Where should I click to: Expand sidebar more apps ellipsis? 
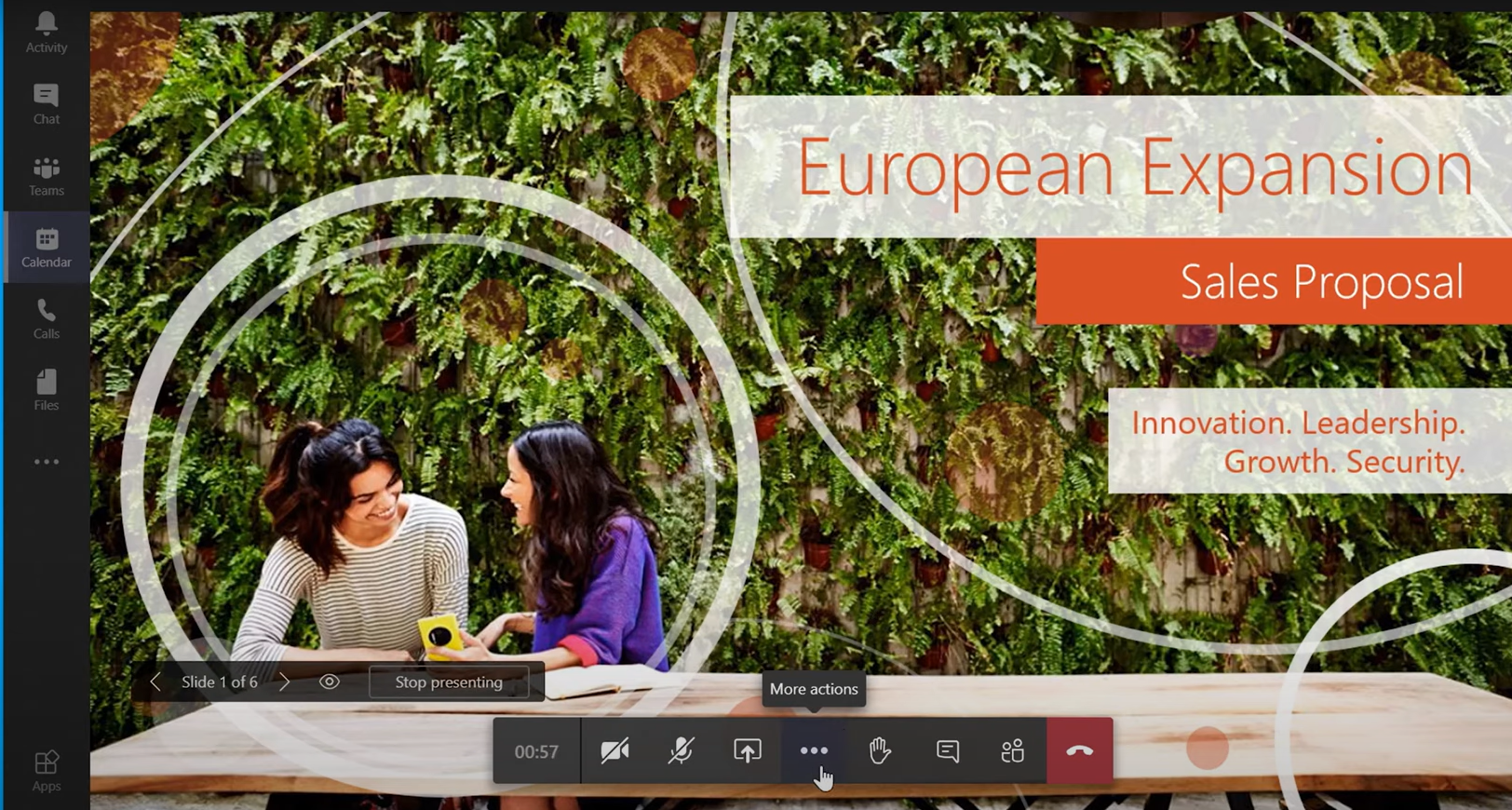(46, 462)
